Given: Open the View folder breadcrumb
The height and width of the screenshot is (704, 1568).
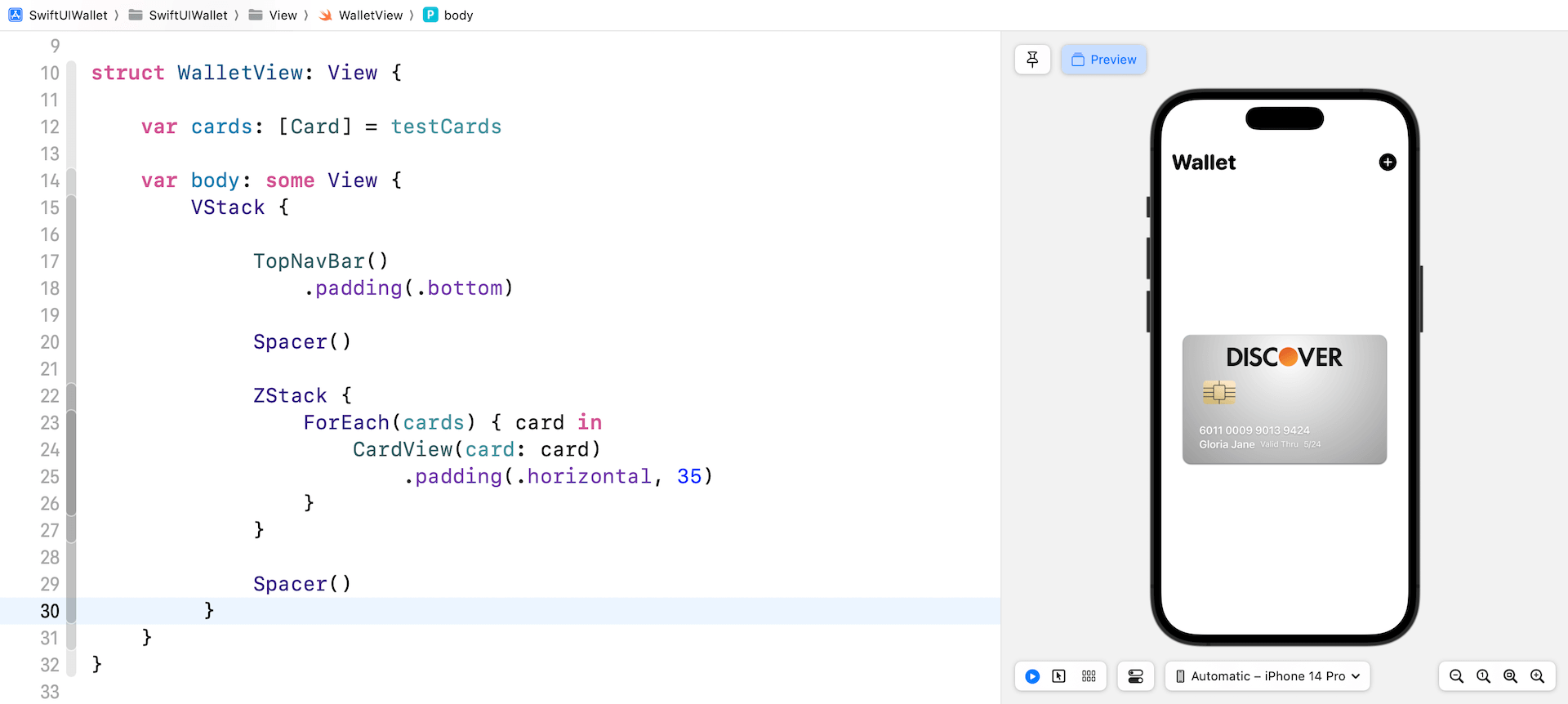Looking at the screenshot, I should coord(283,15).
